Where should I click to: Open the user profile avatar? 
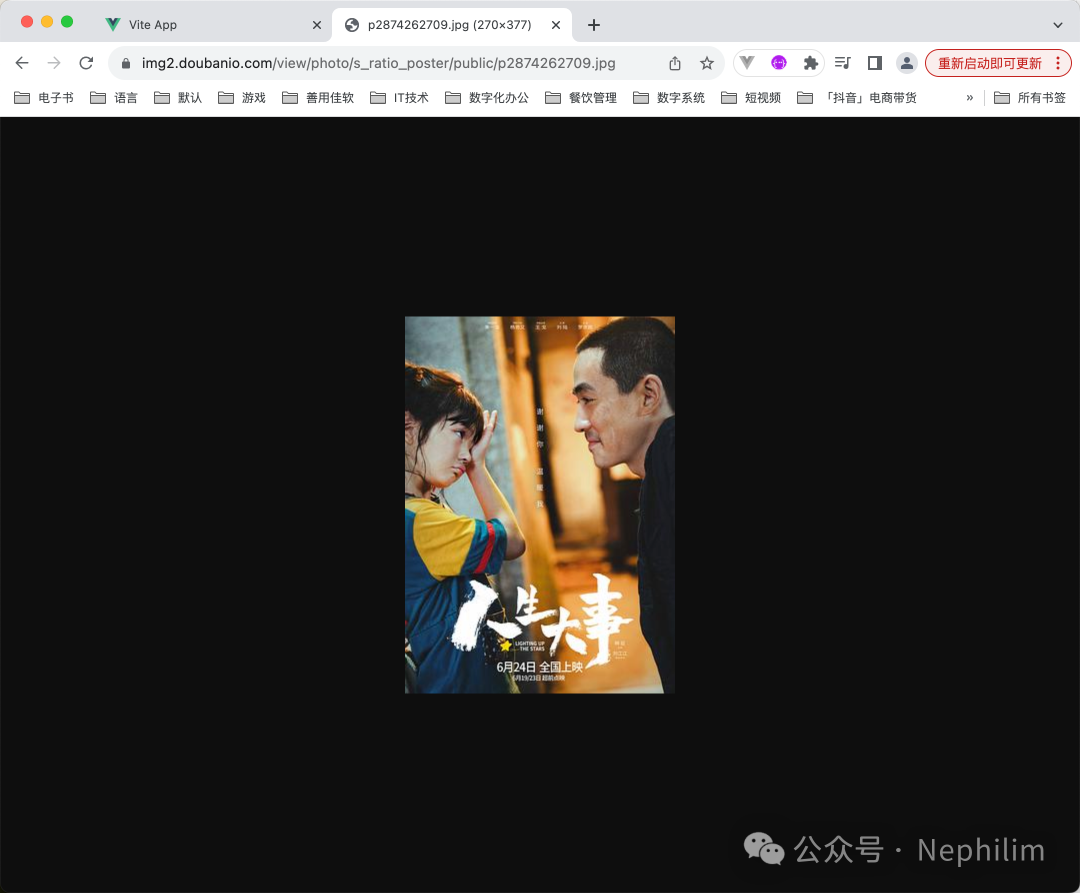(906, 63)
